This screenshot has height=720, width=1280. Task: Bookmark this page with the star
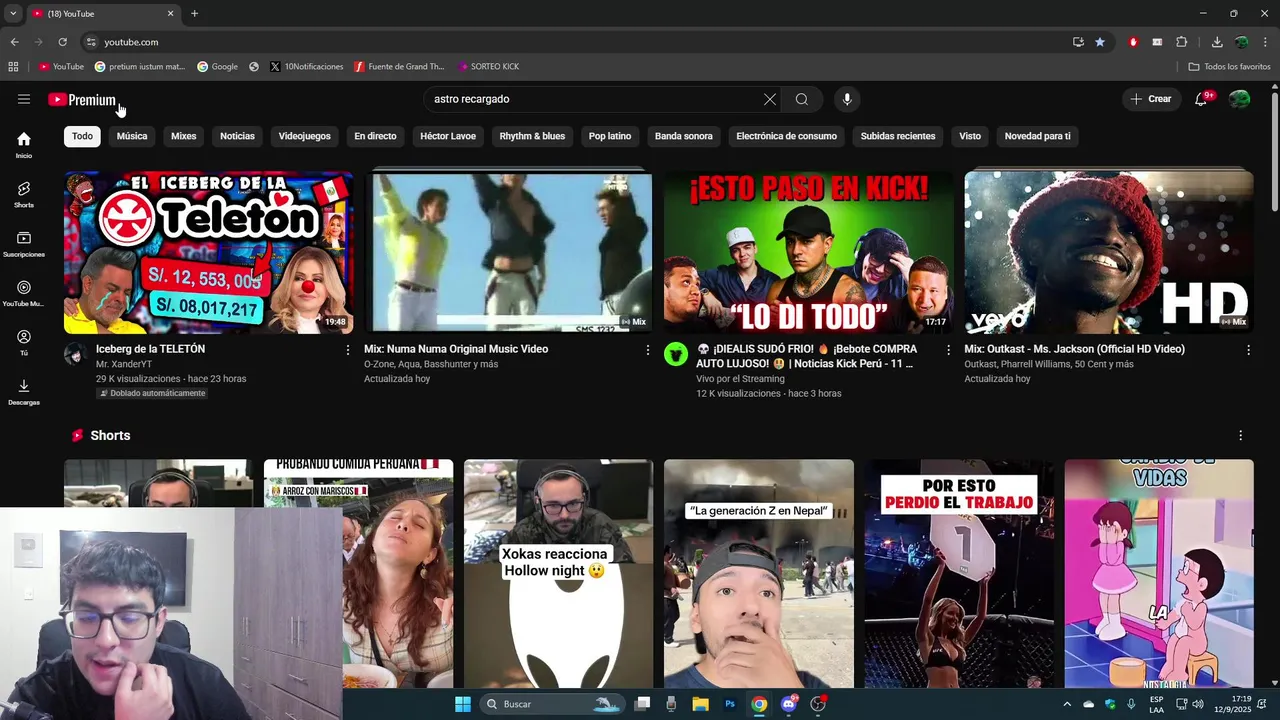tap(1100, 42)
